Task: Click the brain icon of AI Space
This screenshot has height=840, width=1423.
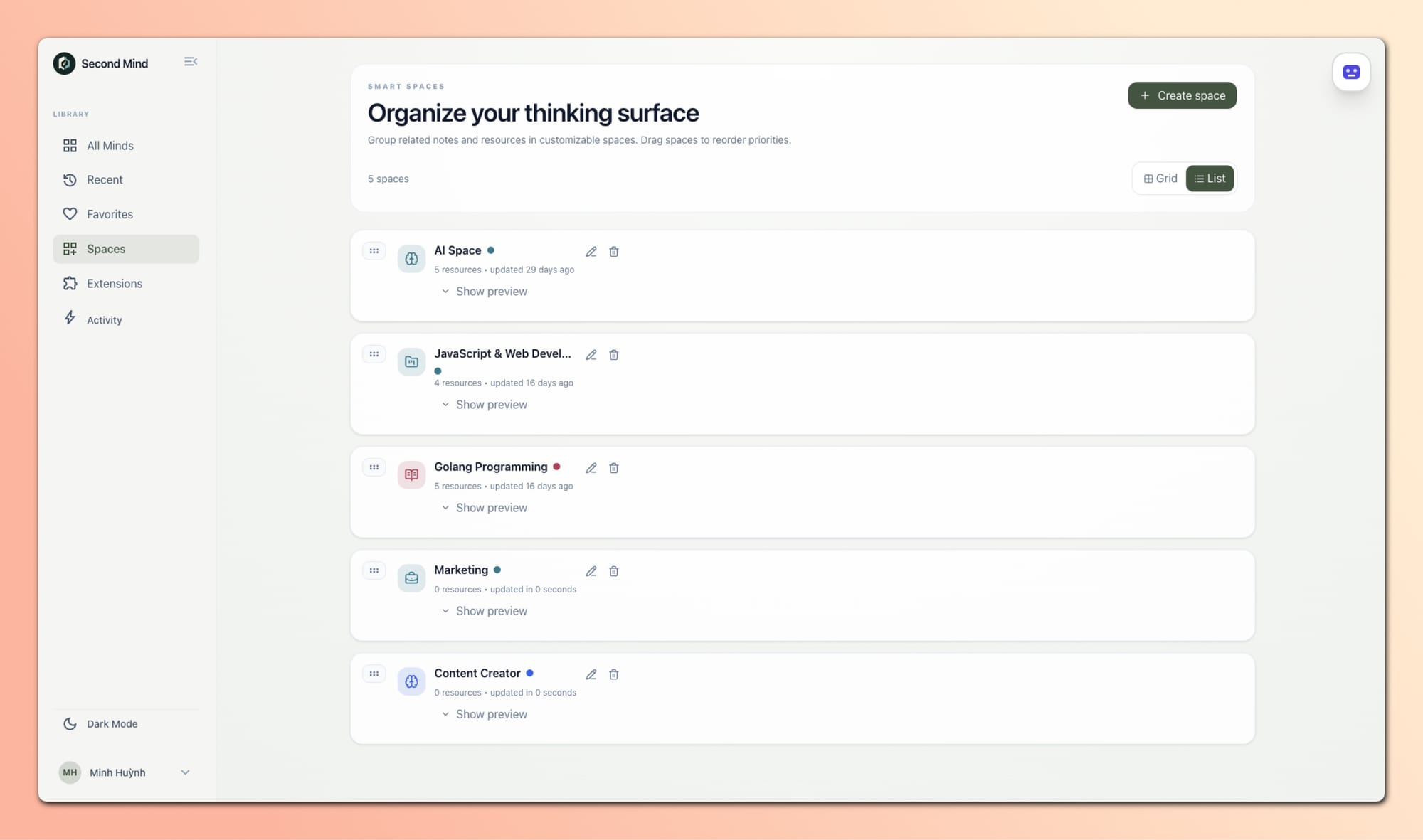Action: tap(411, 259)
